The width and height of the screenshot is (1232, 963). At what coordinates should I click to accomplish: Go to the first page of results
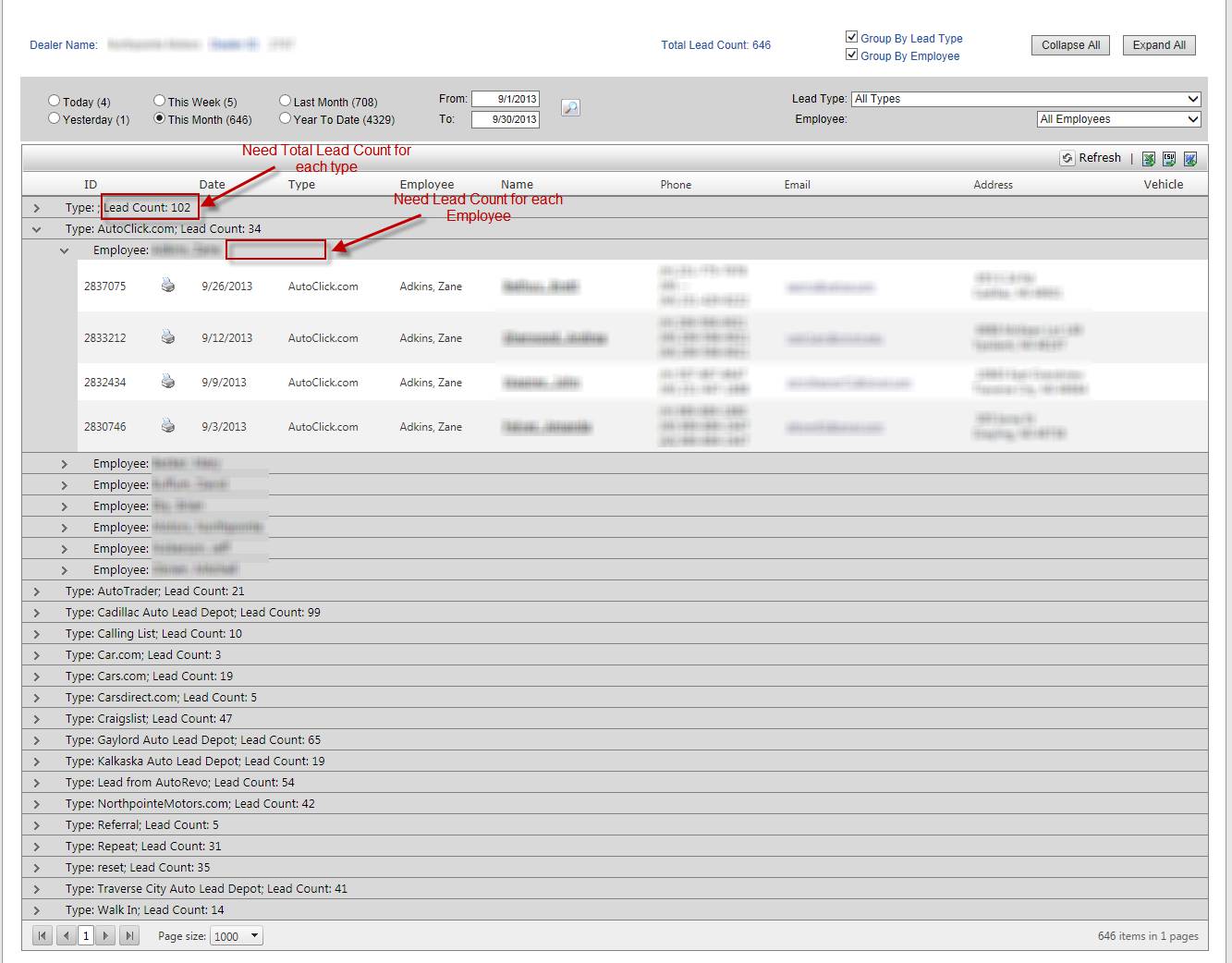tap(43, 936)
